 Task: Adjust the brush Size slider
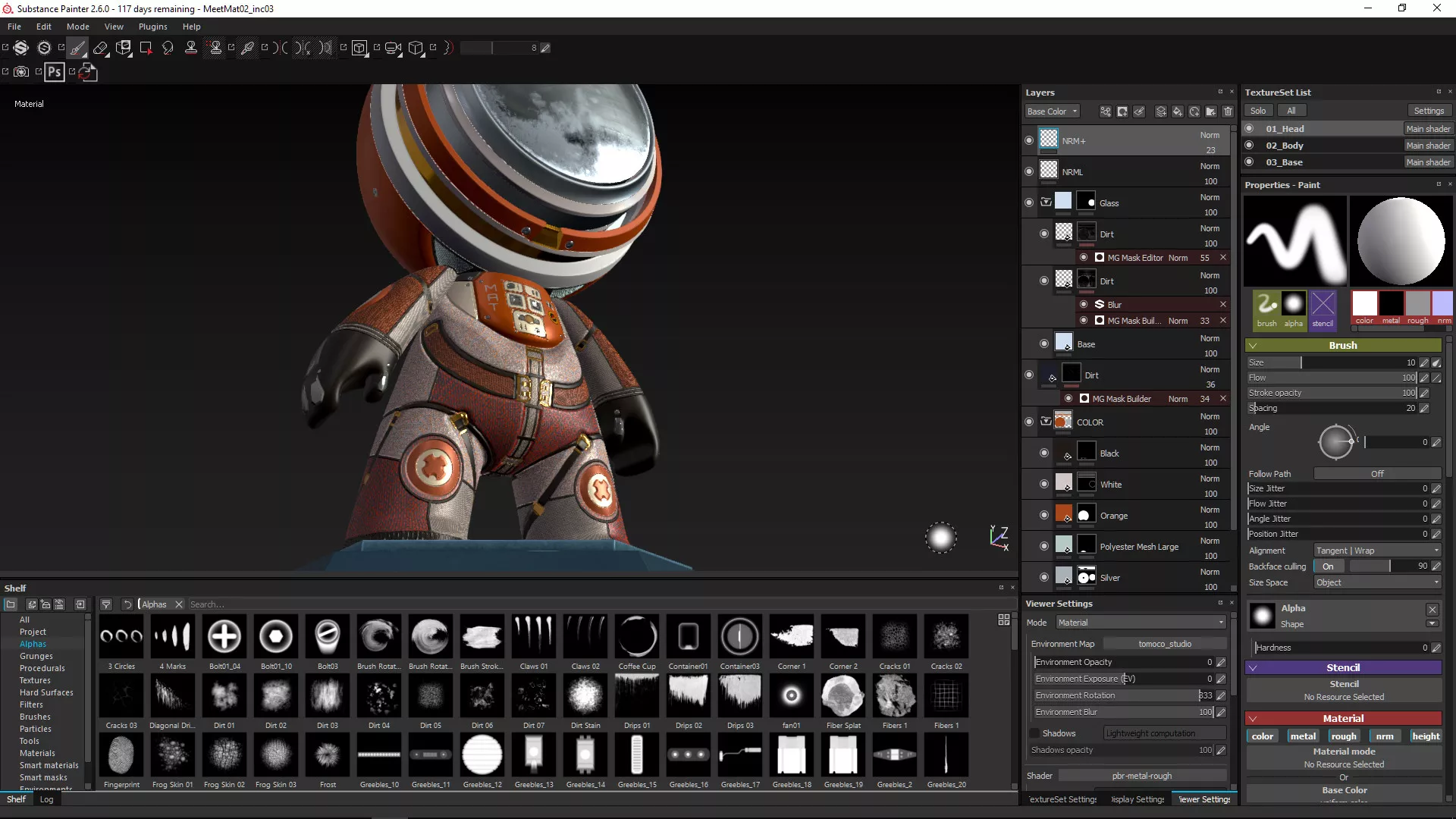[x=1301, y=362]
